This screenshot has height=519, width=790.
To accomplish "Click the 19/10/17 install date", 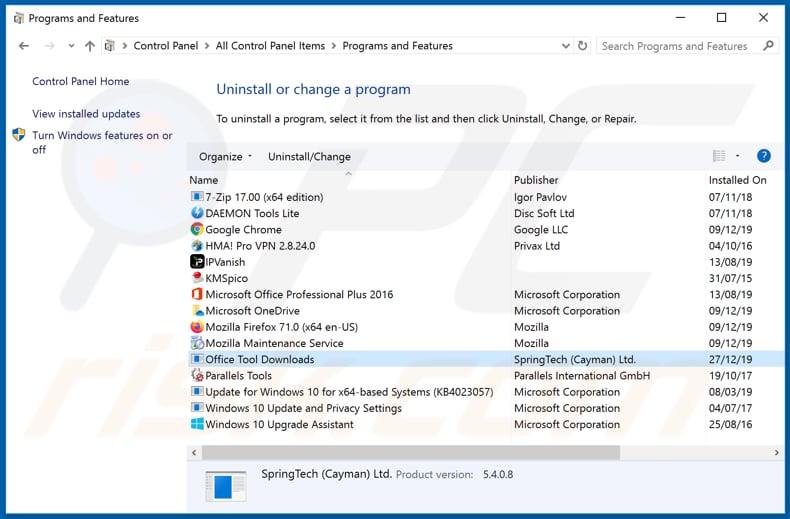I will pos(731,375).
